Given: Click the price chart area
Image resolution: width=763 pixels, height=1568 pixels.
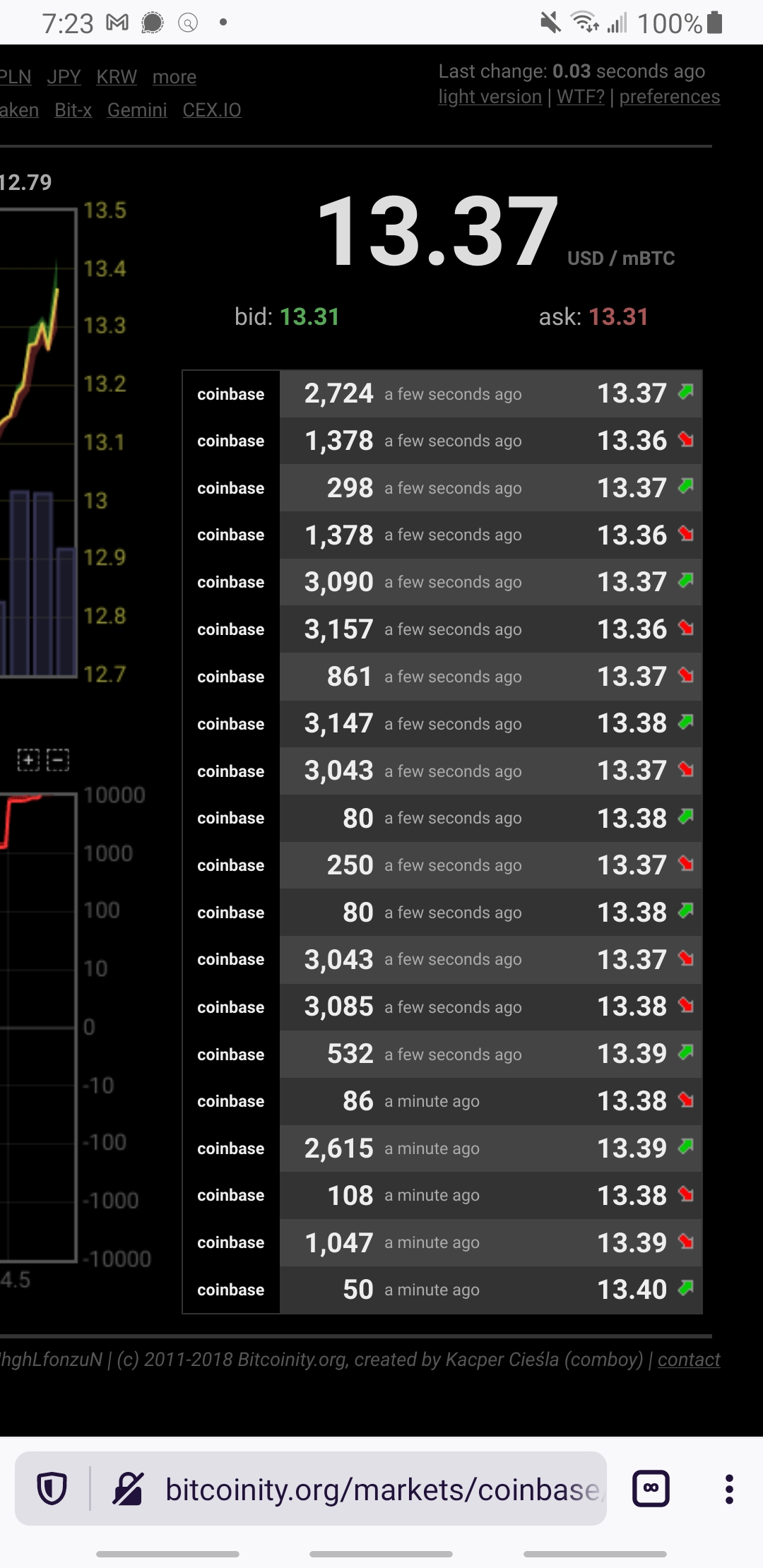Looking at the screenshot, I should point(38,443).
